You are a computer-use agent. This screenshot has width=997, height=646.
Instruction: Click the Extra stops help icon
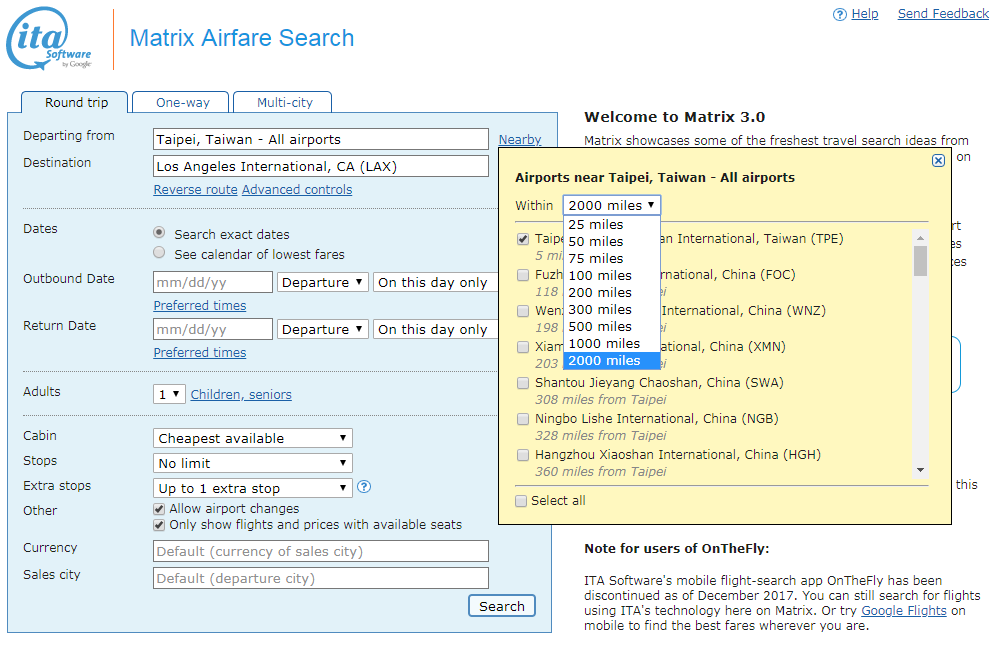[x=364, y=487]
